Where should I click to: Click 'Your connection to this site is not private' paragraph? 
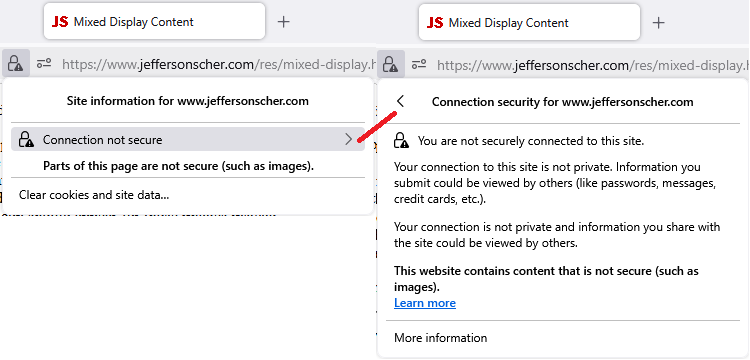555,183
